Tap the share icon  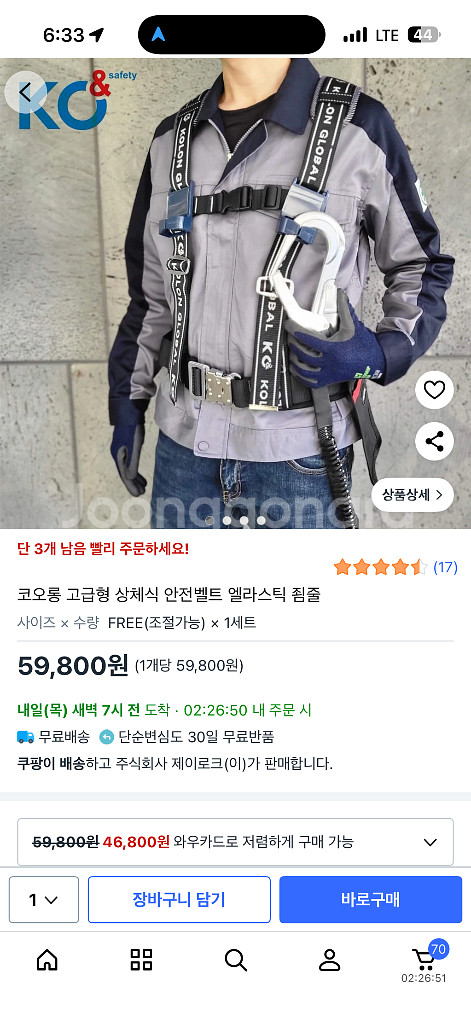[434, 441]
